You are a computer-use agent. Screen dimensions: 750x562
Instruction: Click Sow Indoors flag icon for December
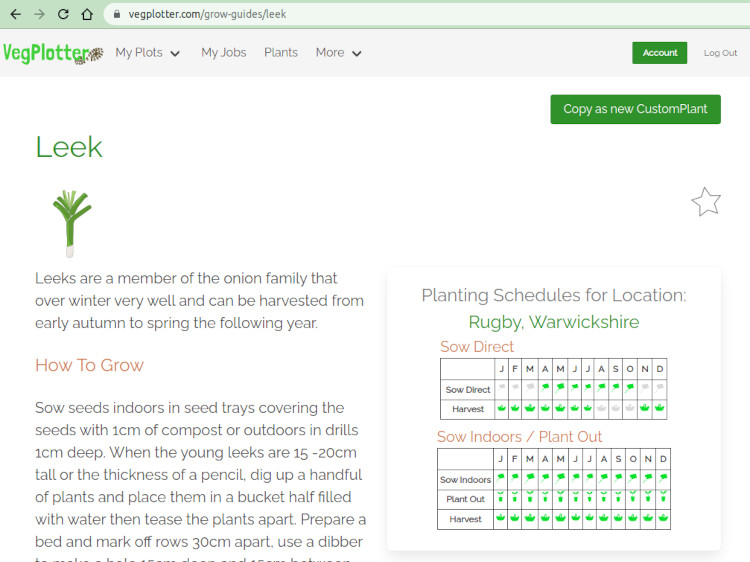tap(663, 477)
